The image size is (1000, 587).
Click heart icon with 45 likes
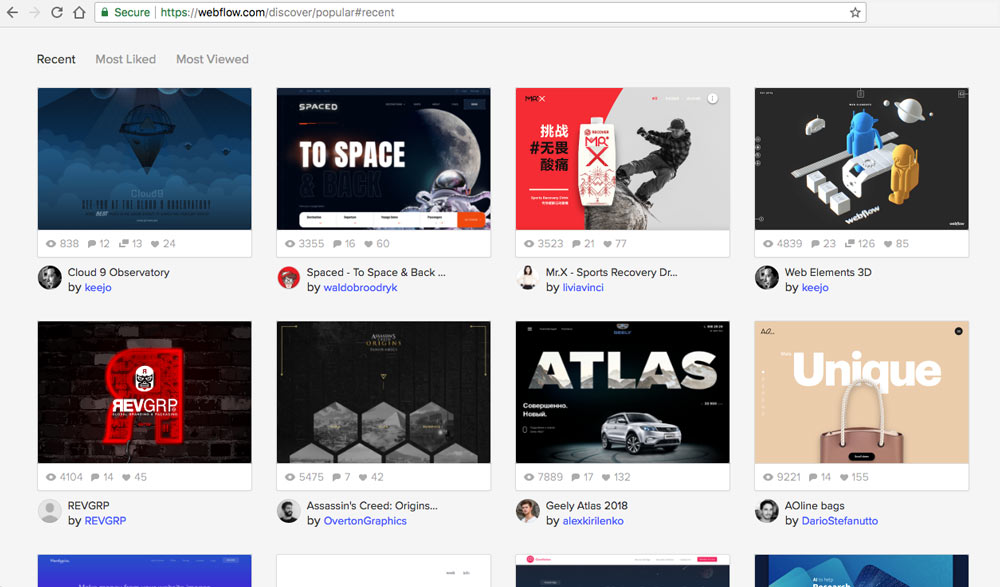pyautogui.click(x=126, y=477)
